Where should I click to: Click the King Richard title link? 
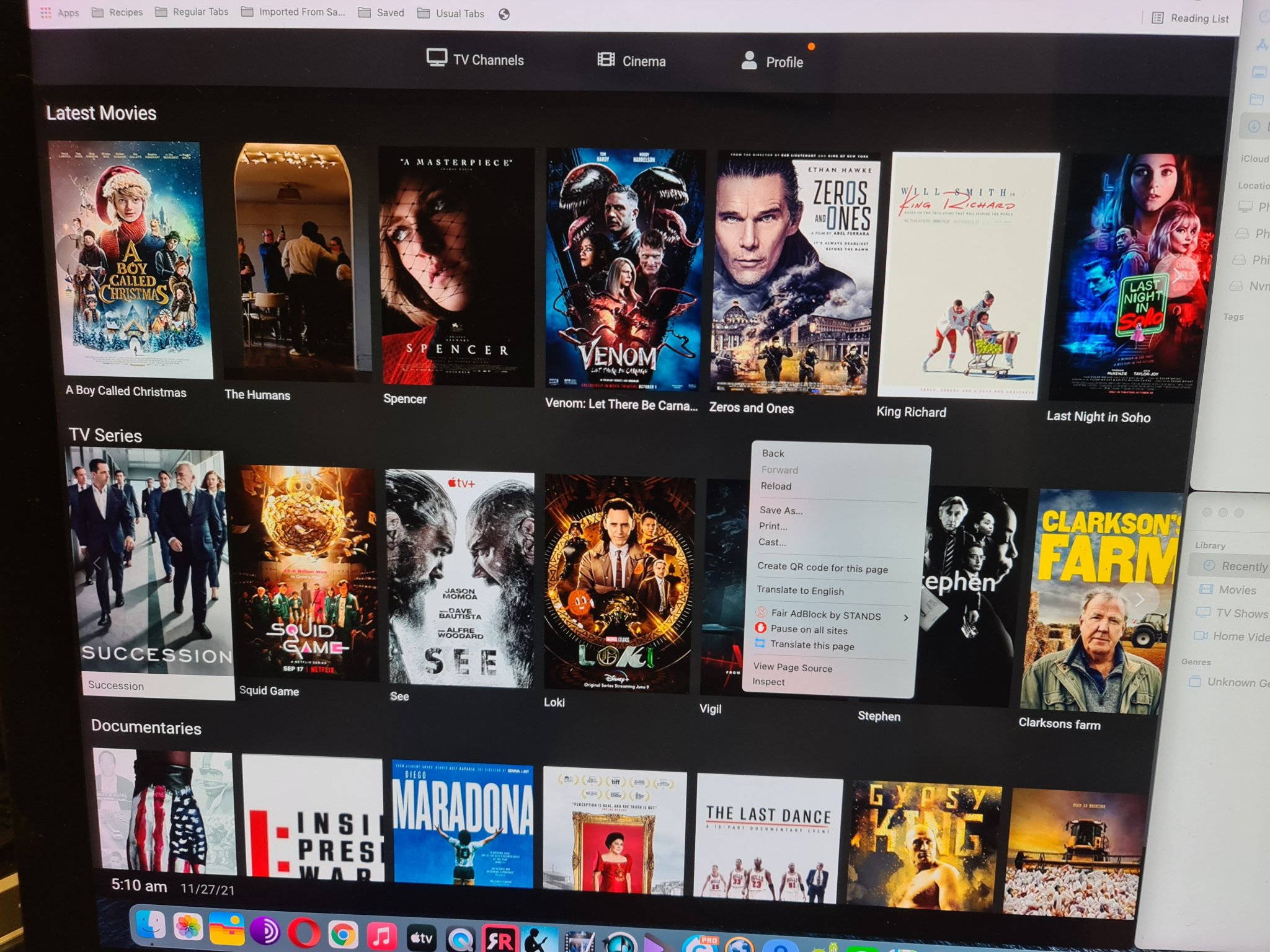coord(911,412)
